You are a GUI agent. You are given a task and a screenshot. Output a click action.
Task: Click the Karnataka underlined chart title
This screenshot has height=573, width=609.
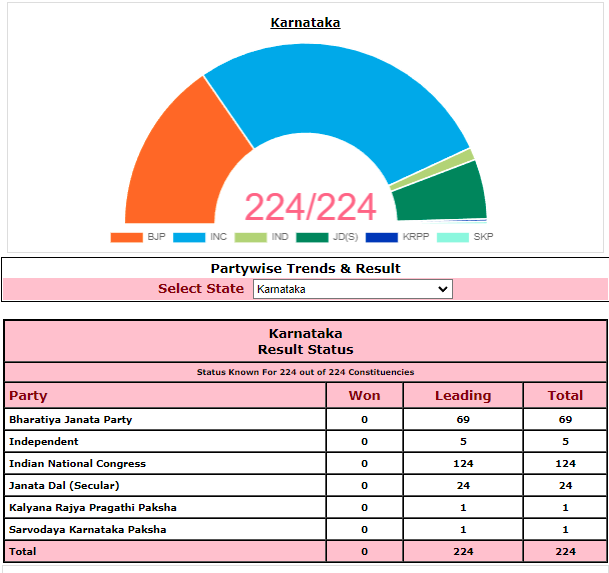pyautogui.click(x=305, y=23)
